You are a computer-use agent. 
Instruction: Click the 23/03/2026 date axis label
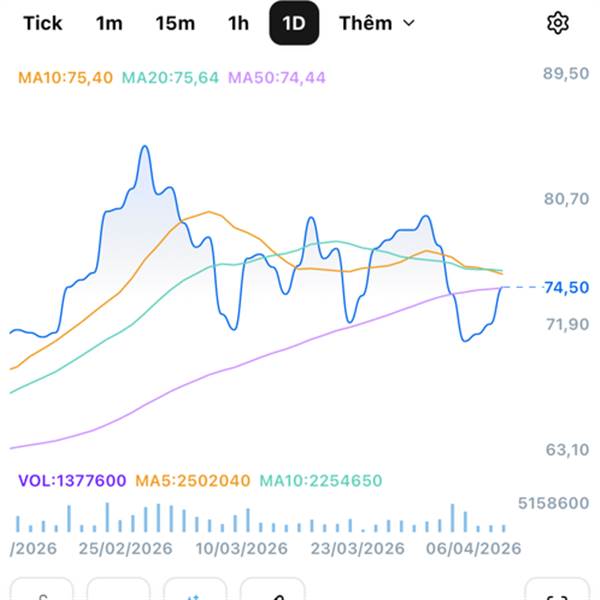coord(356,549)
